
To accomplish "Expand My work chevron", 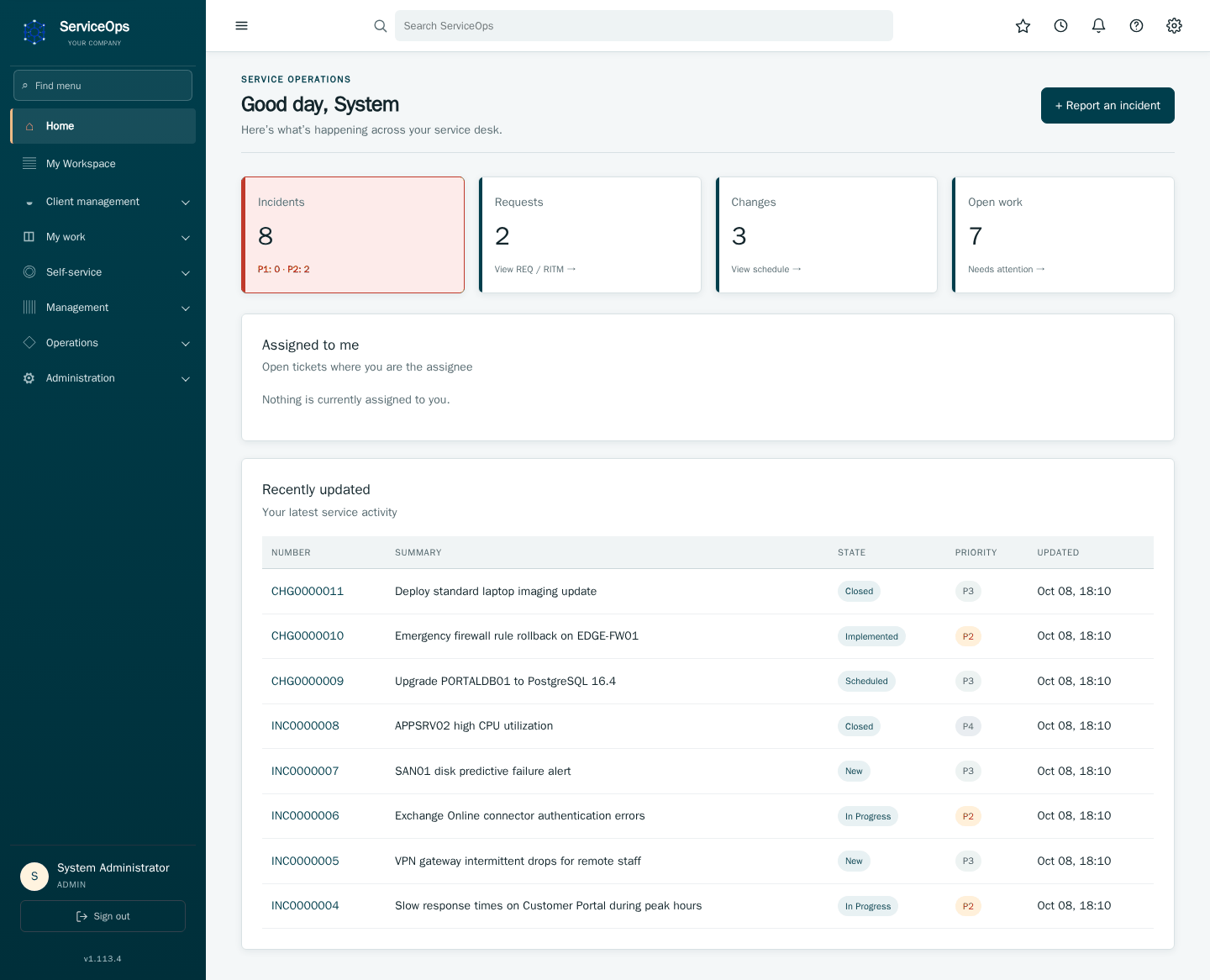I will [x=186, y=238].
